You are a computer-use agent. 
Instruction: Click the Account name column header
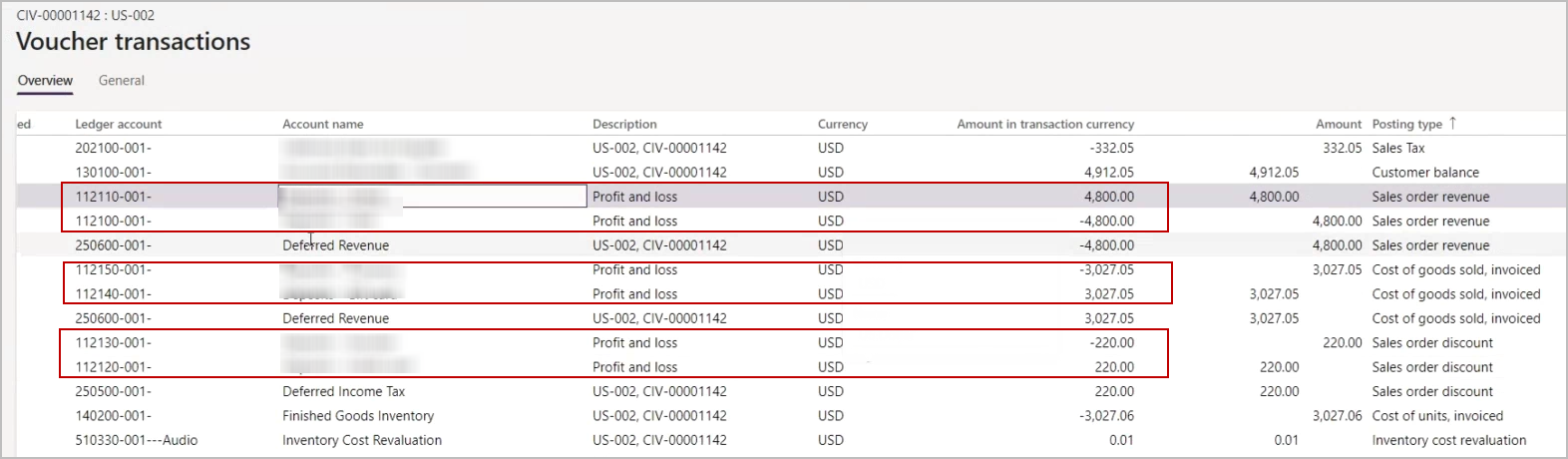322,124
